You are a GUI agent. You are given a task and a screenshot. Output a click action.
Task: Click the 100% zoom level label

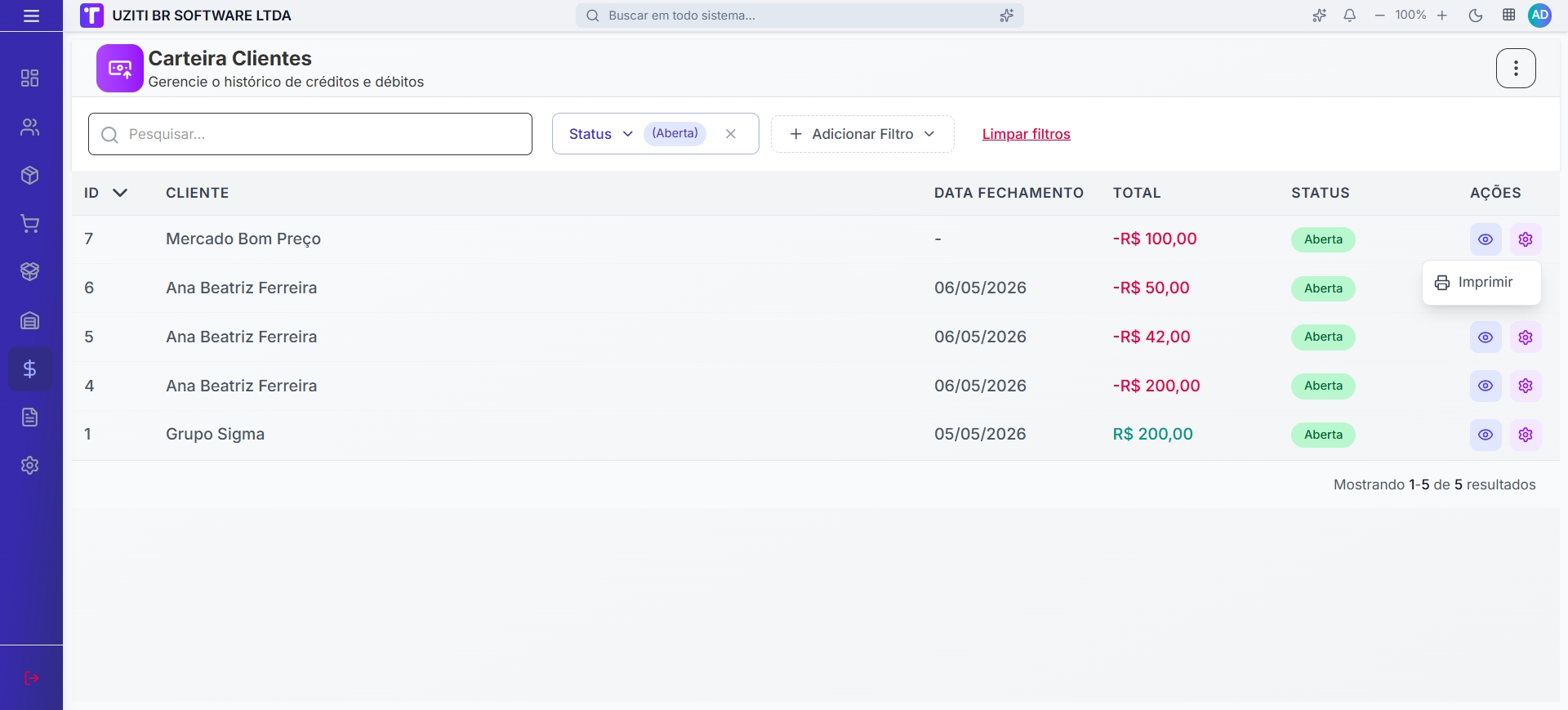click(1410, 16)
